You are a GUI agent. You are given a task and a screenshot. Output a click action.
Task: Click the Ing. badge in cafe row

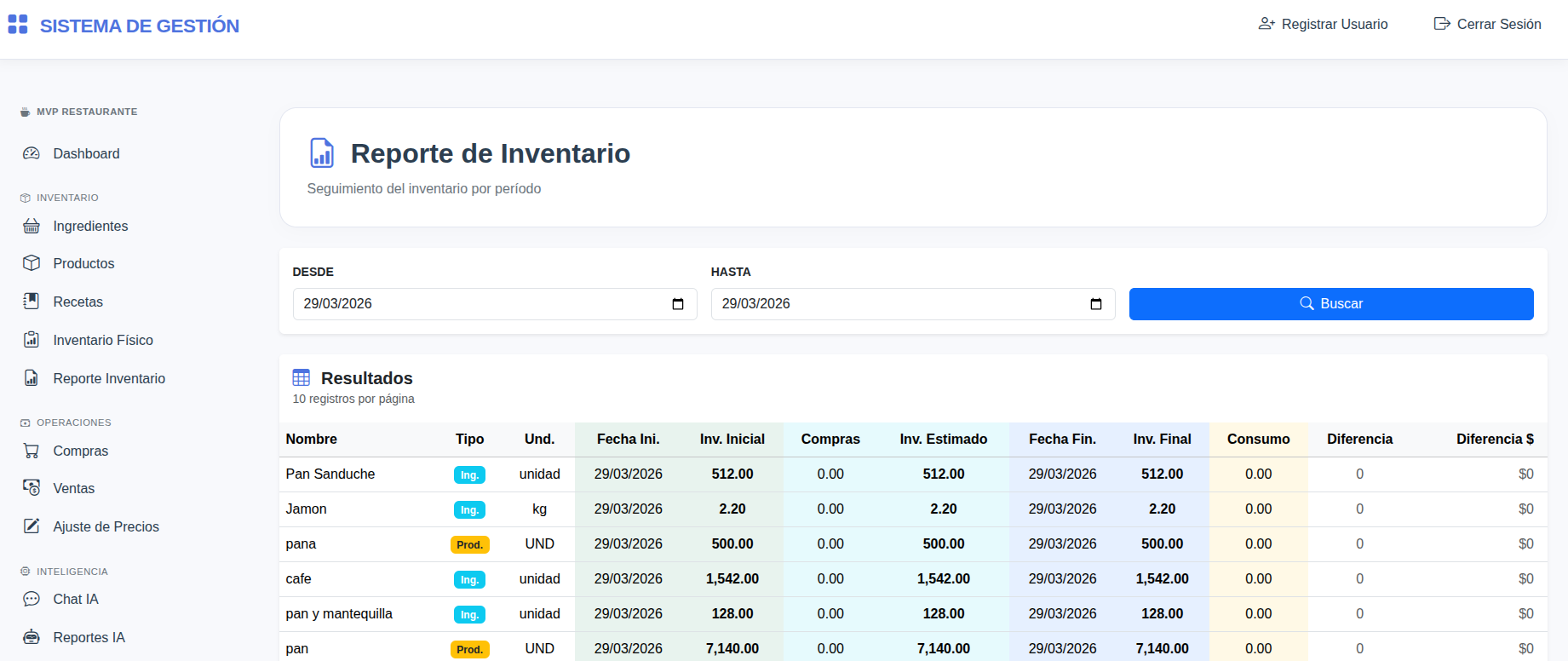(469, 579)
